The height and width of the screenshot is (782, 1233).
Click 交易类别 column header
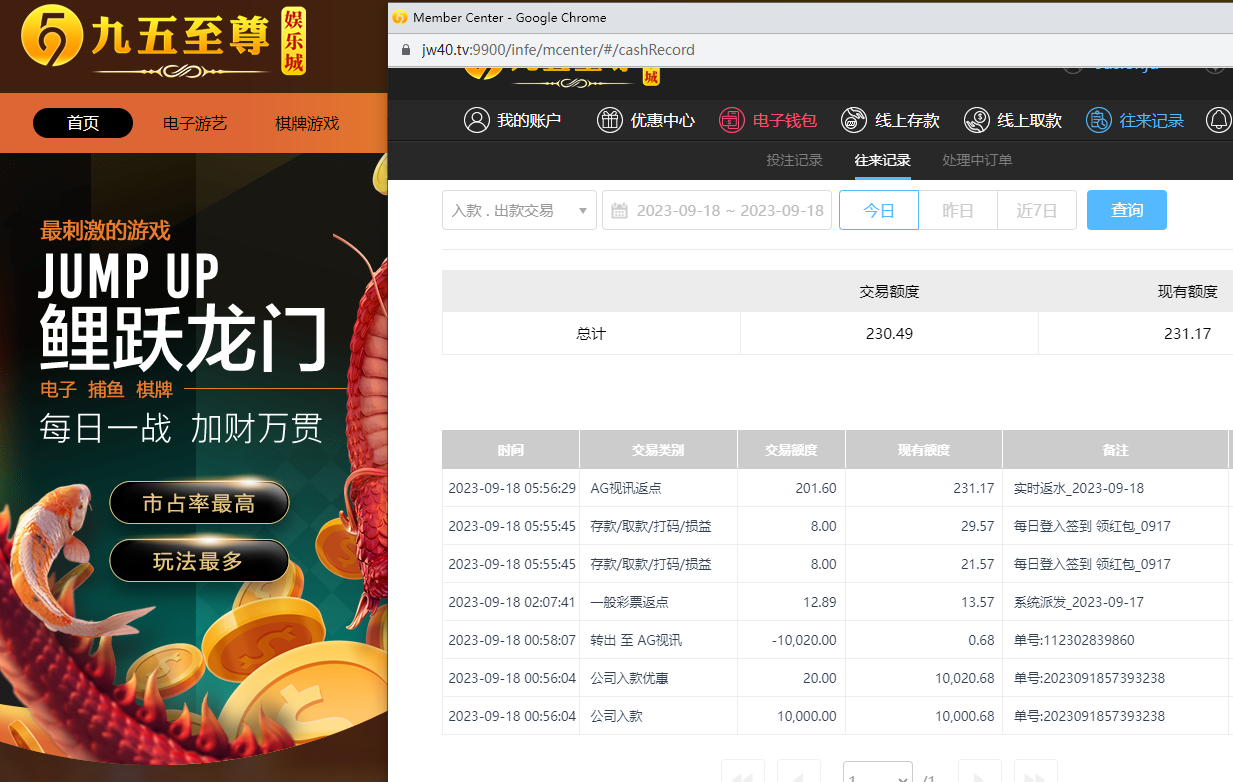pos(658,450)
